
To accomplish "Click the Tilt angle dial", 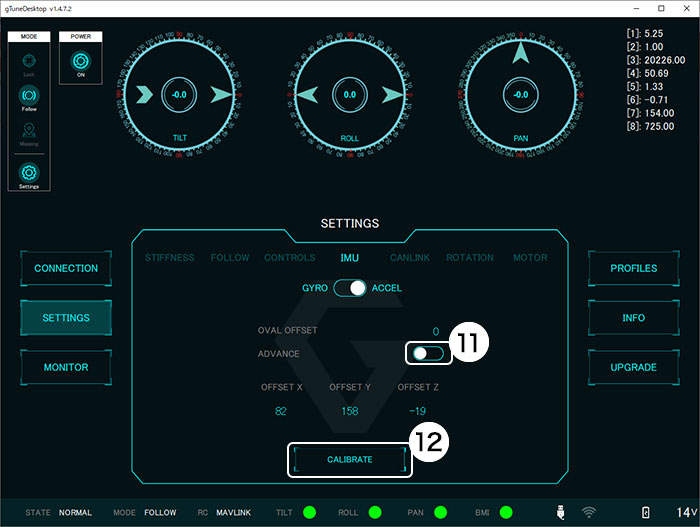I will click(179, 95).
